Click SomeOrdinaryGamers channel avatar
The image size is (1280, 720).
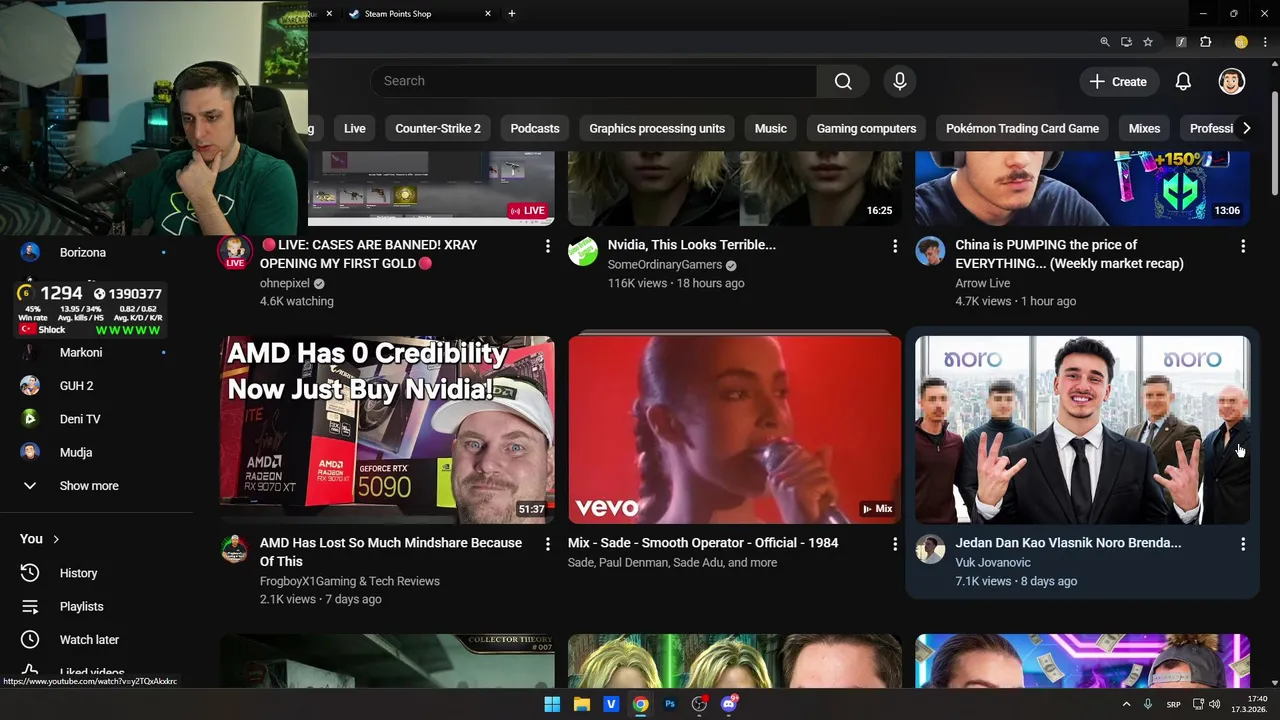click(x=583, y=251)
